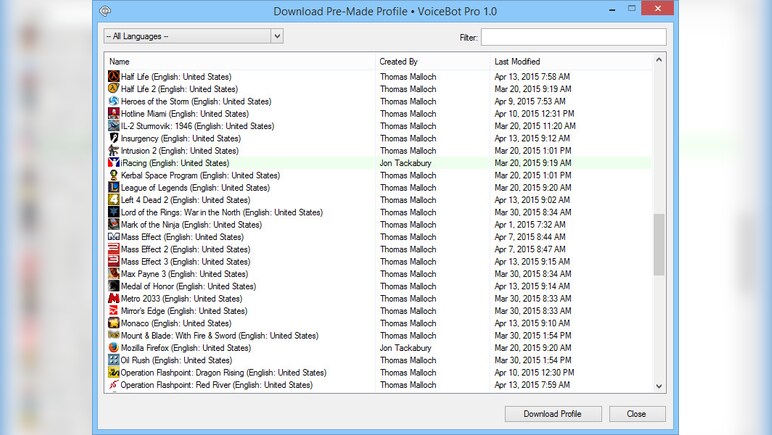Viewport: 772px width, 435px height.
Task: Click 'Jon Tackabury' in iRacing row
Action: [405, 163]
